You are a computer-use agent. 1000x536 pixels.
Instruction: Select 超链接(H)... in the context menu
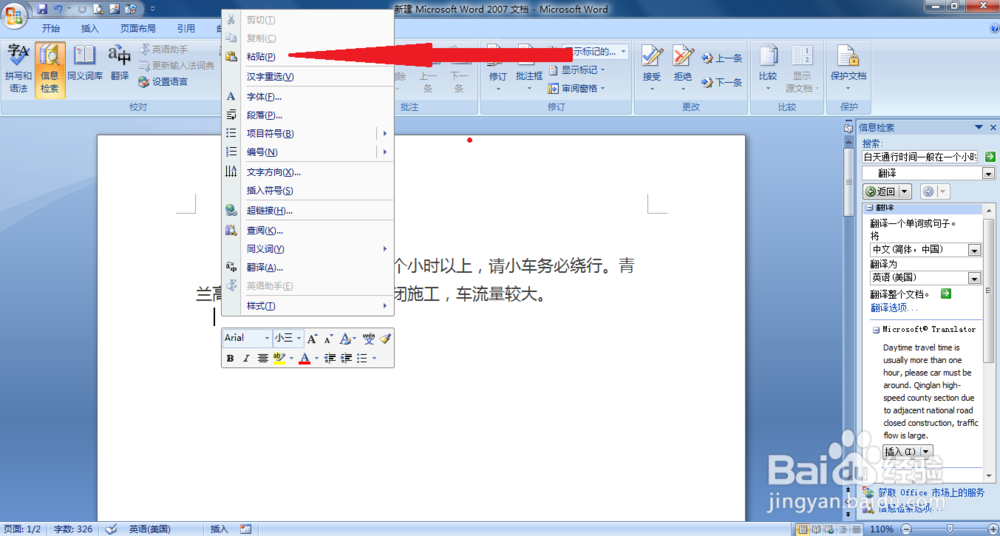click(x=307, y=211)
